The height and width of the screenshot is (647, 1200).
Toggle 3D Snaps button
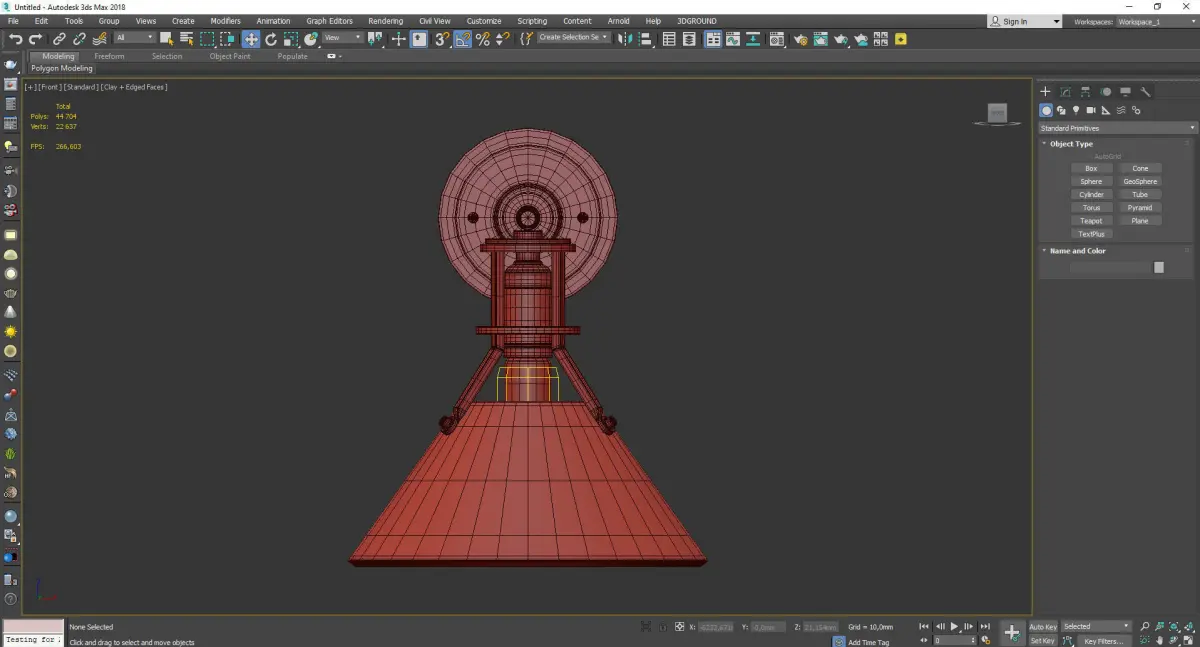tap(441, 39)
